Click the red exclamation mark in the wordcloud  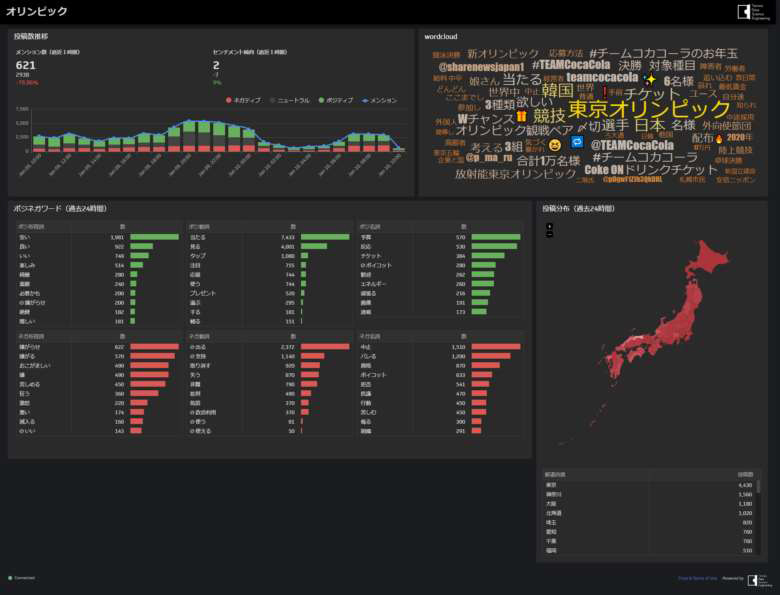[604, 92]
